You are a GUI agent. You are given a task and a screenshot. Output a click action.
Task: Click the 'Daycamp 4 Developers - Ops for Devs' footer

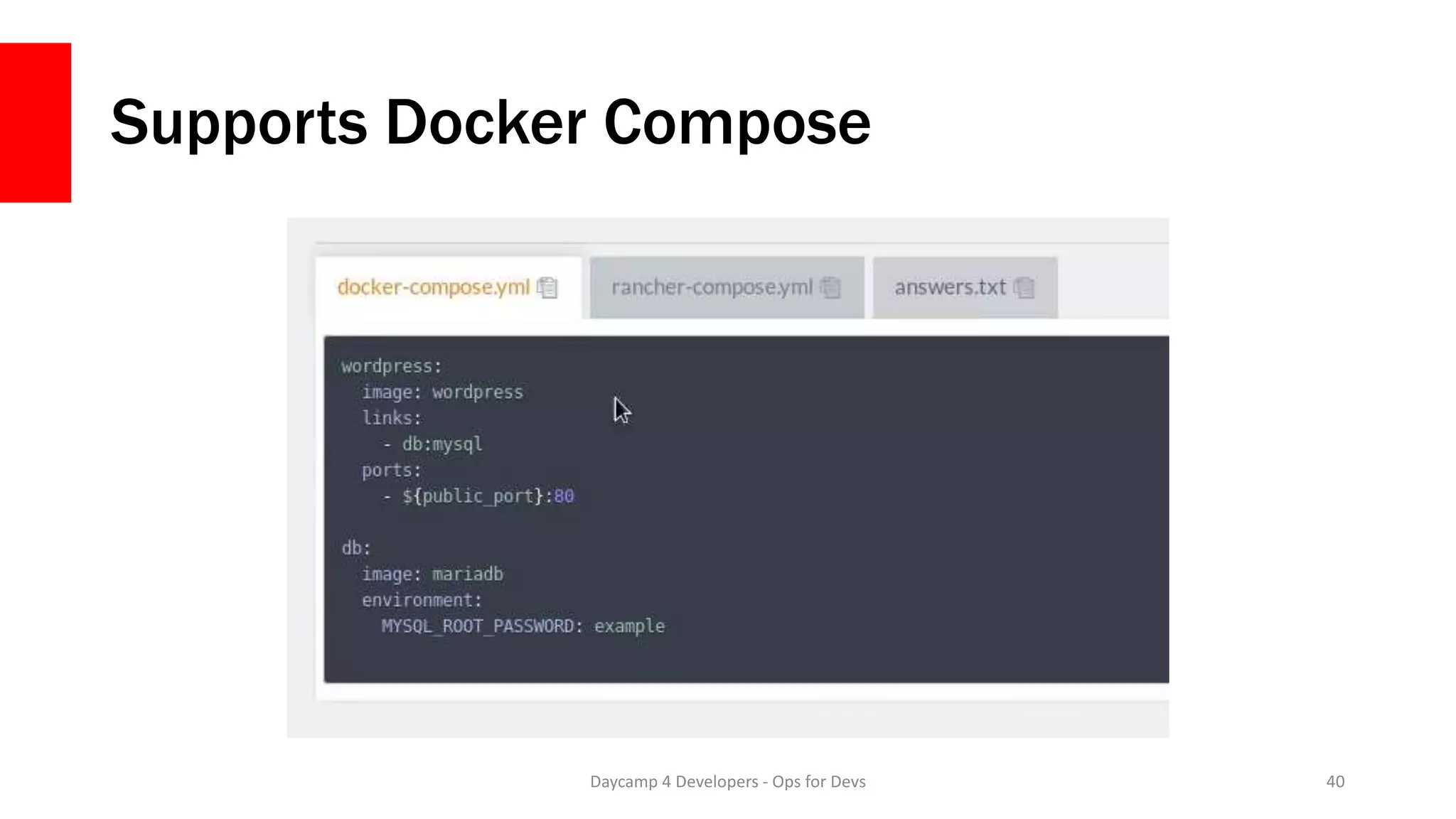tap(728, 782)
